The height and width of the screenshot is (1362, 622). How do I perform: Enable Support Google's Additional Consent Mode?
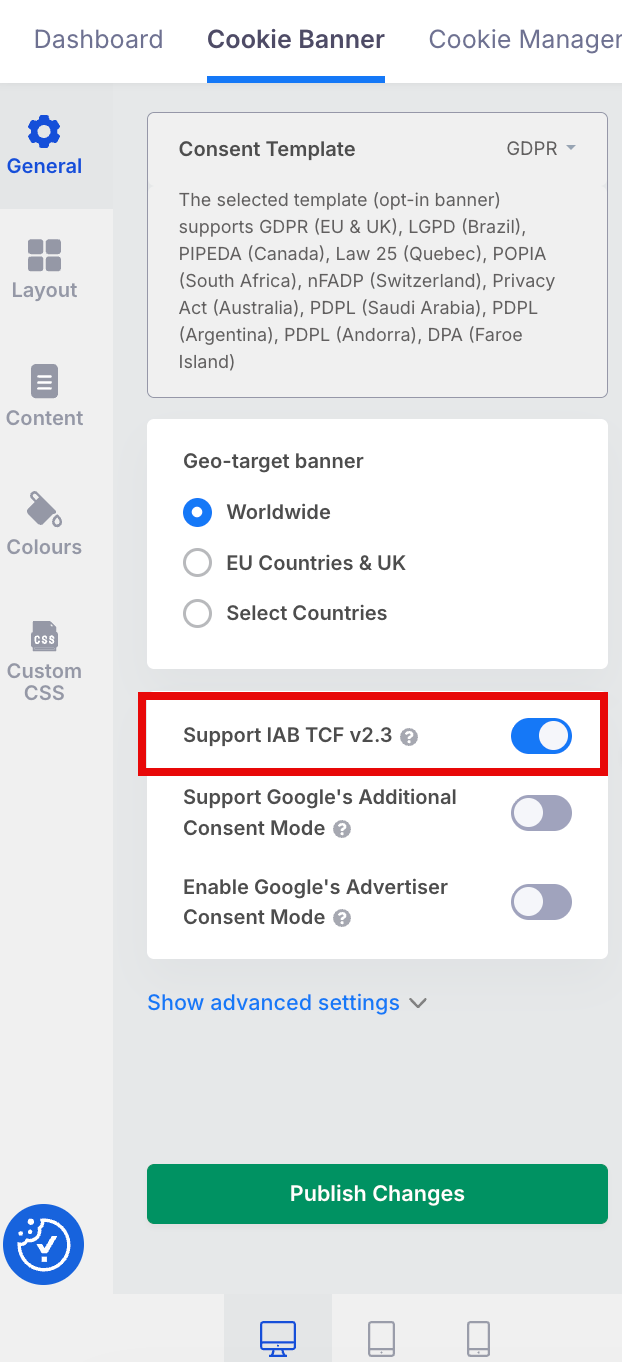coord(541,813)
